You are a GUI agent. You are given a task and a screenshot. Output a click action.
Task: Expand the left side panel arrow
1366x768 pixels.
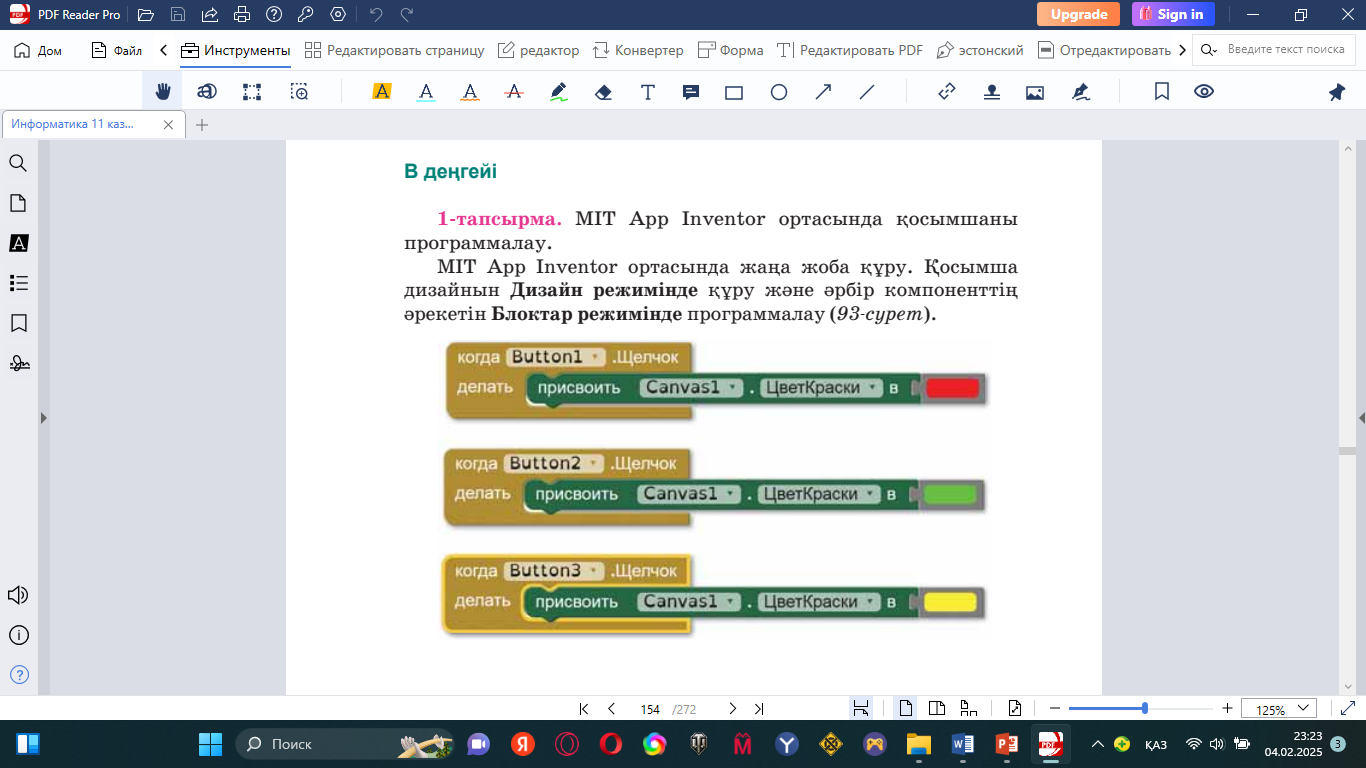point(43,418)
